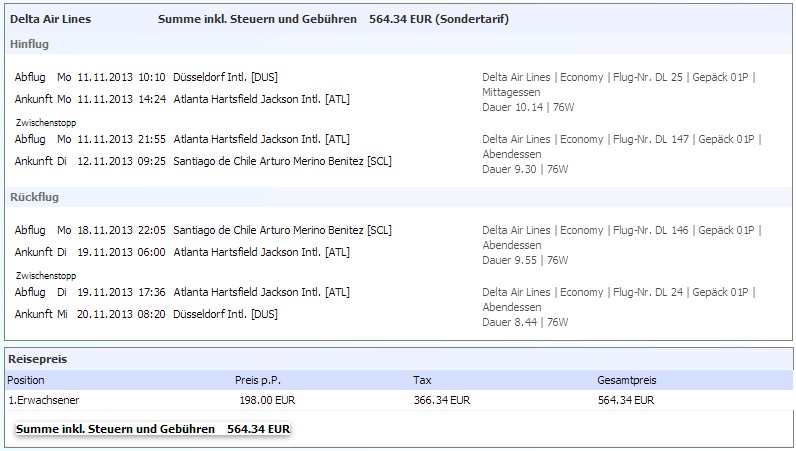Select the Flug-Nr. DL 146 details text
Viewport: 796px width, 451px height.
(651, 230)
